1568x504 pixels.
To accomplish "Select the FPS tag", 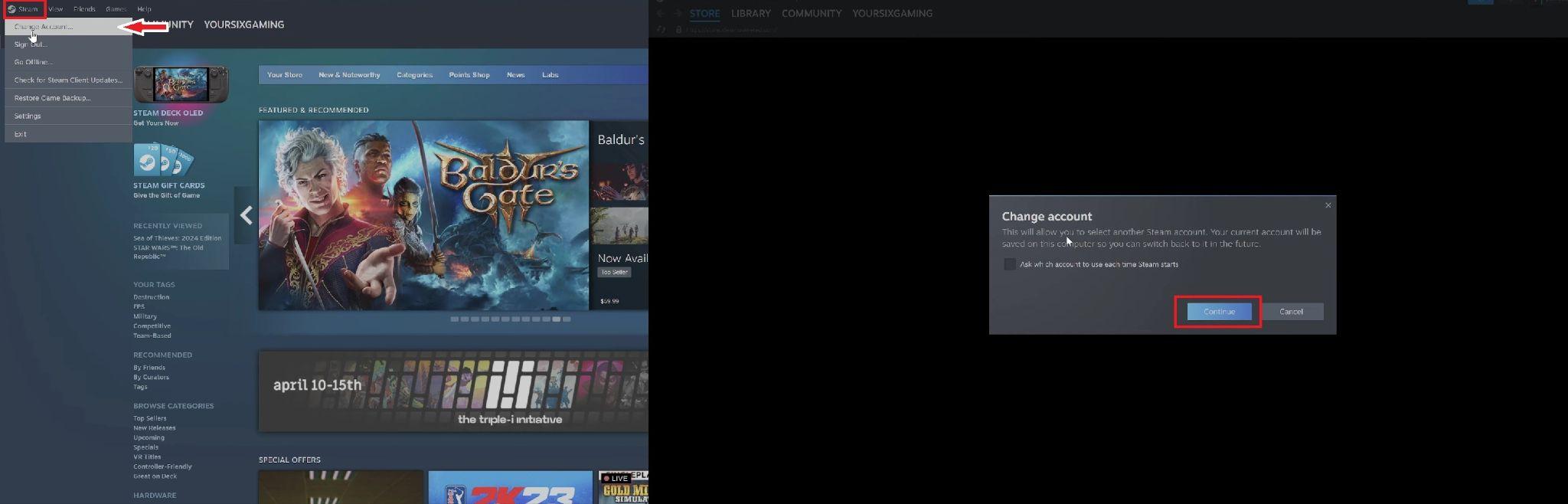I will click(139, 306).
